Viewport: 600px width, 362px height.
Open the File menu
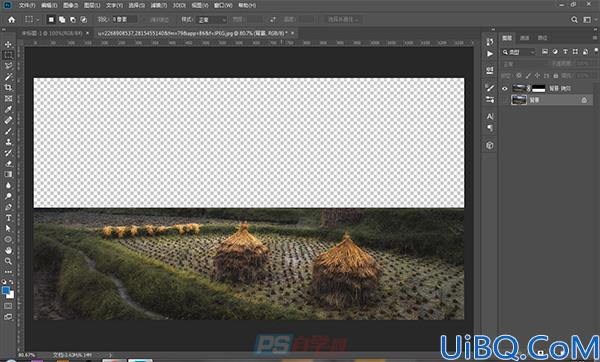pos(27,5)
